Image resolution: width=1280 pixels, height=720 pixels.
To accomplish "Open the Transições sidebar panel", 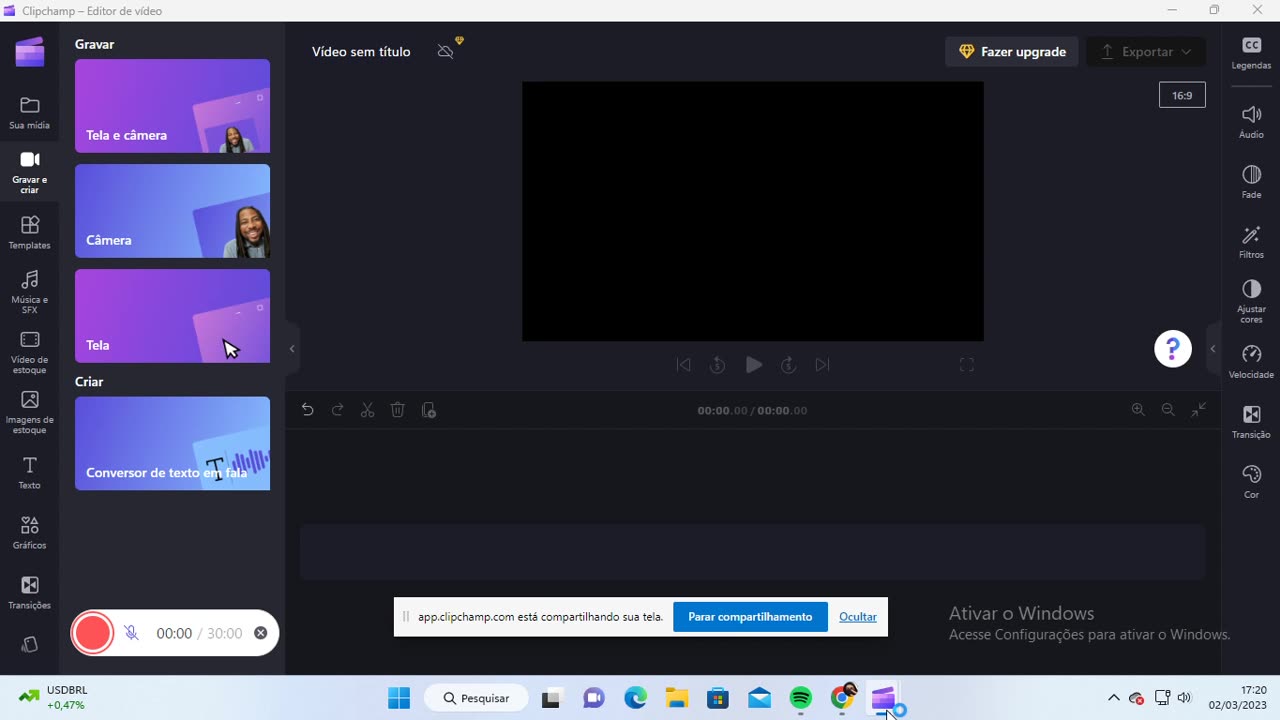I will click(x=30, y=593).
